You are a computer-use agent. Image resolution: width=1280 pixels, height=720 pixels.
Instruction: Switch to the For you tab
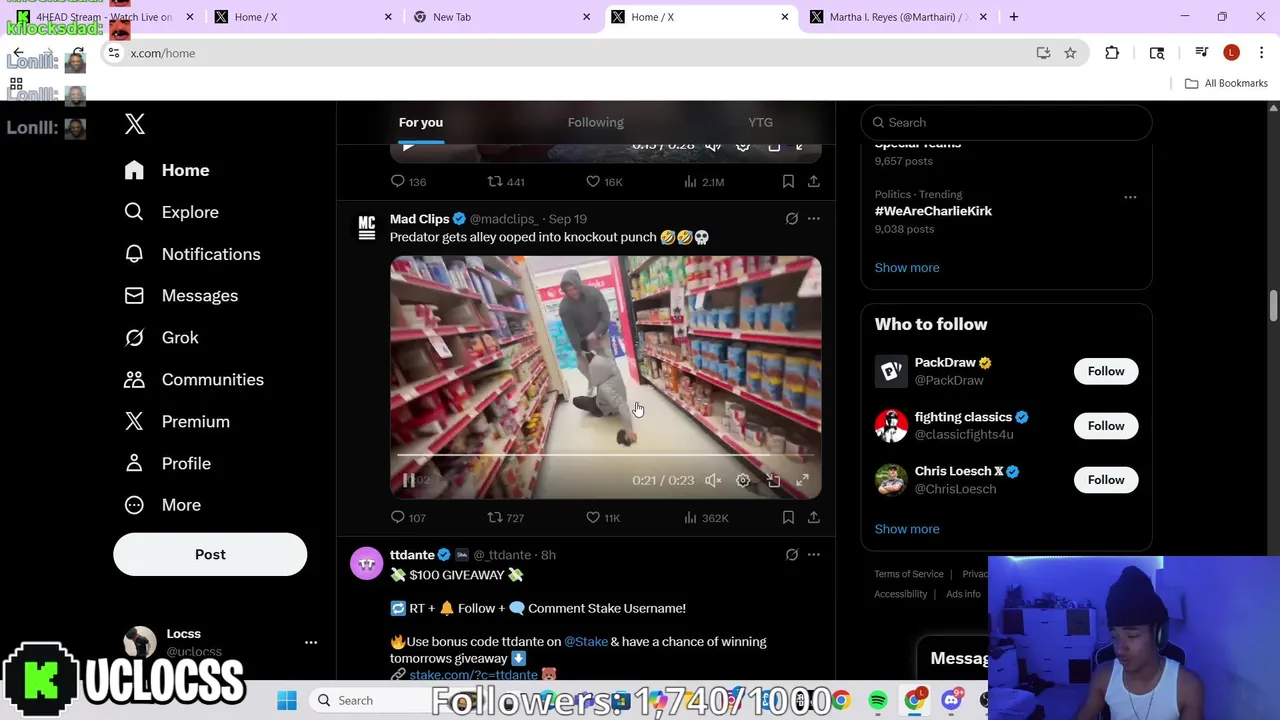click(x=421, y=122)
